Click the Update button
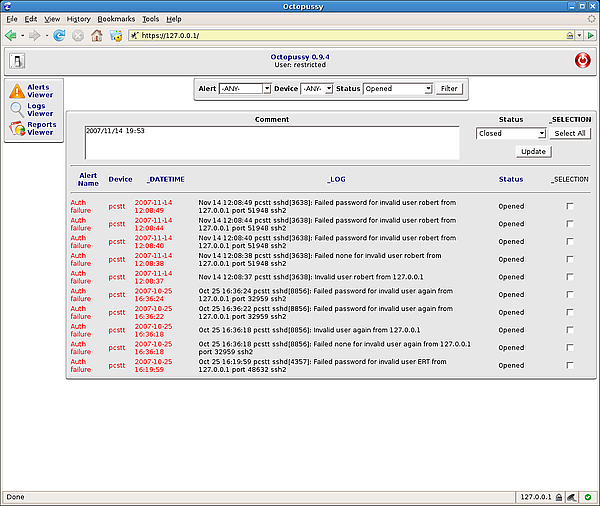The image size is (600, 506). click(x=533, y=151)
